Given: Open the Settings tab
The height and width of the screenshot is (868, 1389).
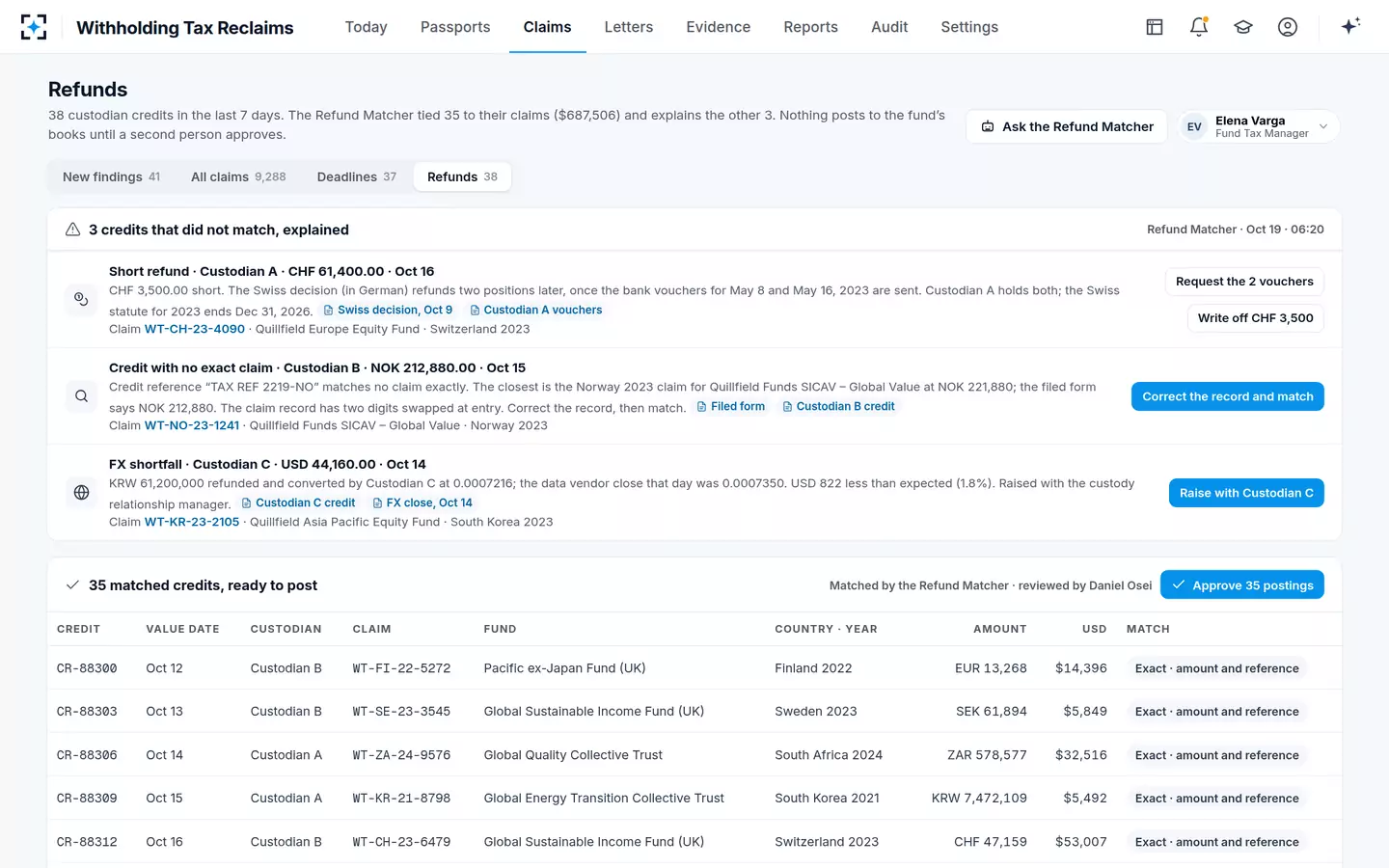Looking at the screenshot, I should (x=969, y=27).
